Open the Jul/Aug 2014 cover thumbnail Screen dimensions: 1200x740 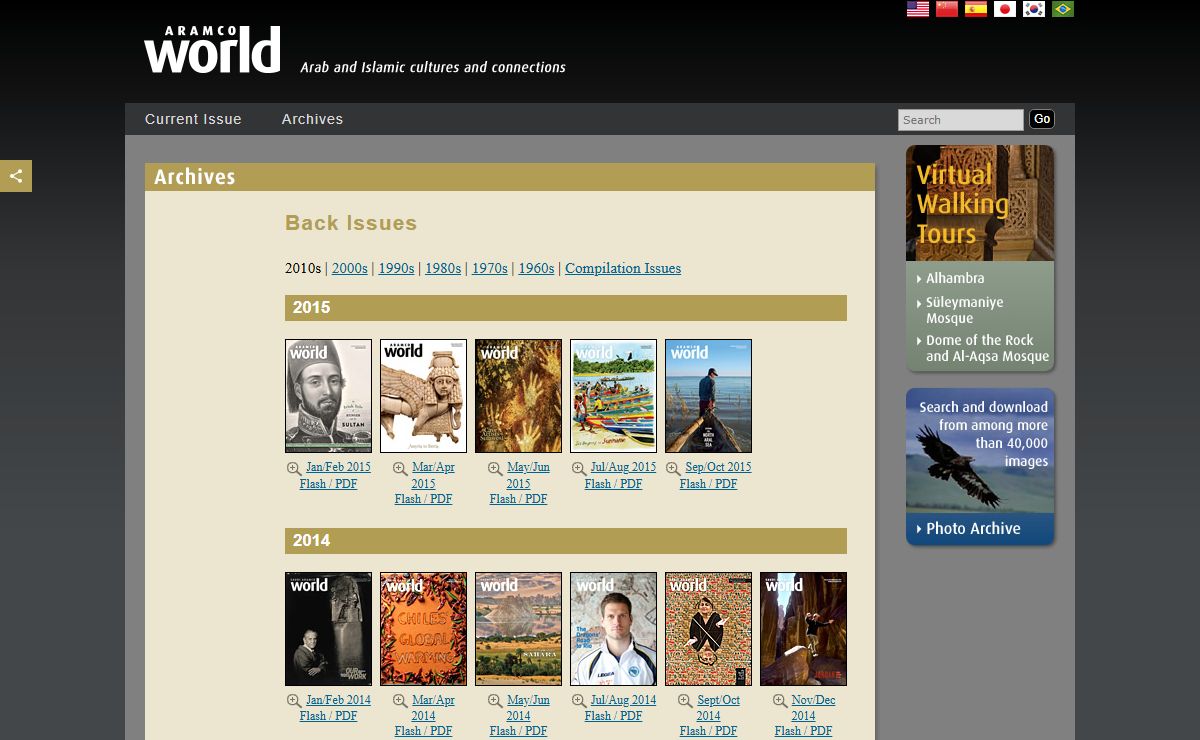(613, 629)
